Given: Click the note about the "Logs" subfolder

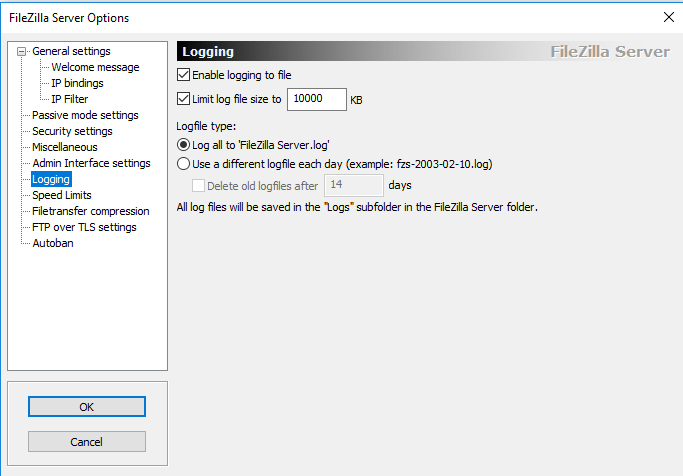Looking at the screenshot, I should 357,207.
